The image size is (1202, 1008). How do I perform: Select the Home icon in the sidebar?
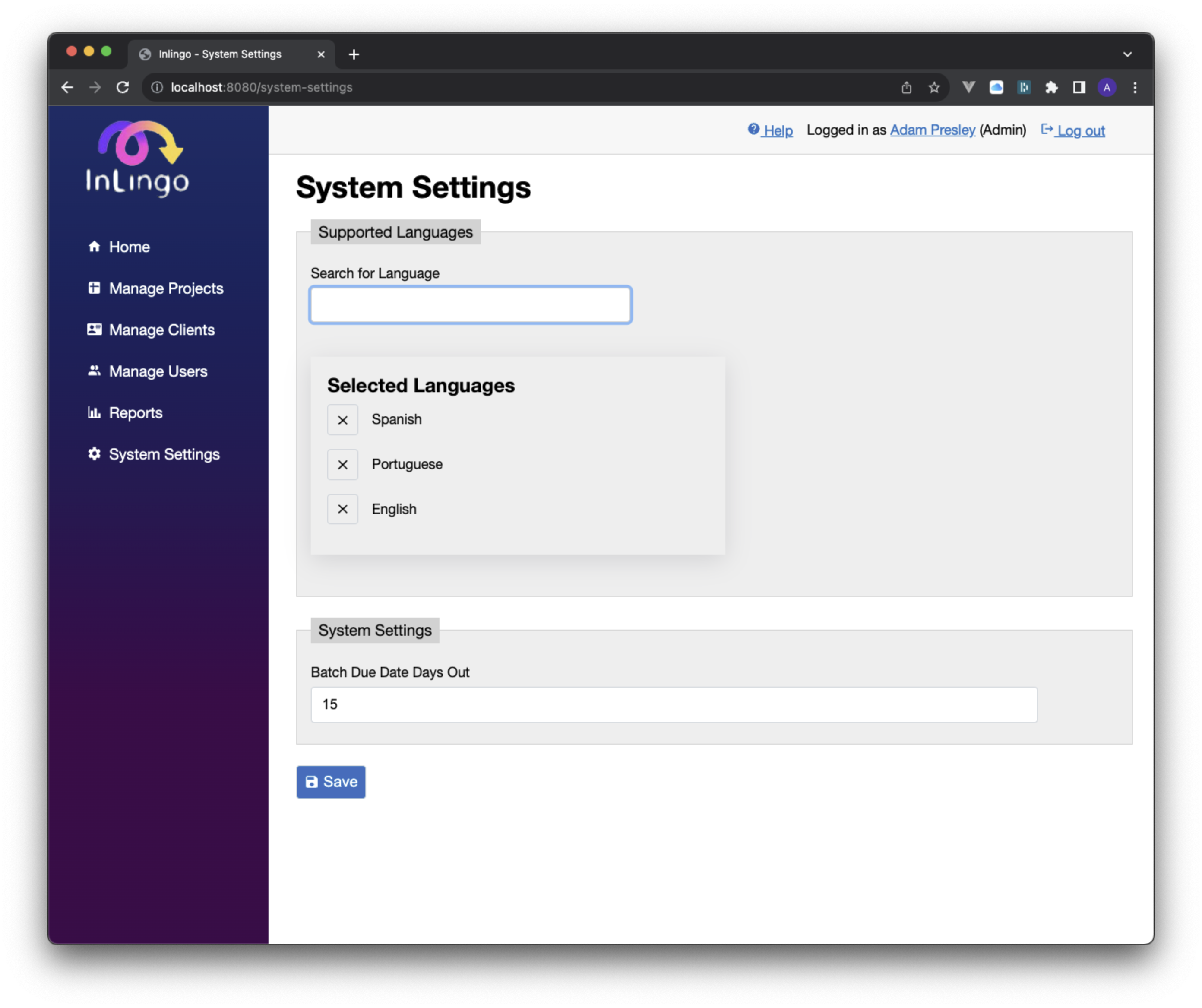click(95, 247)
